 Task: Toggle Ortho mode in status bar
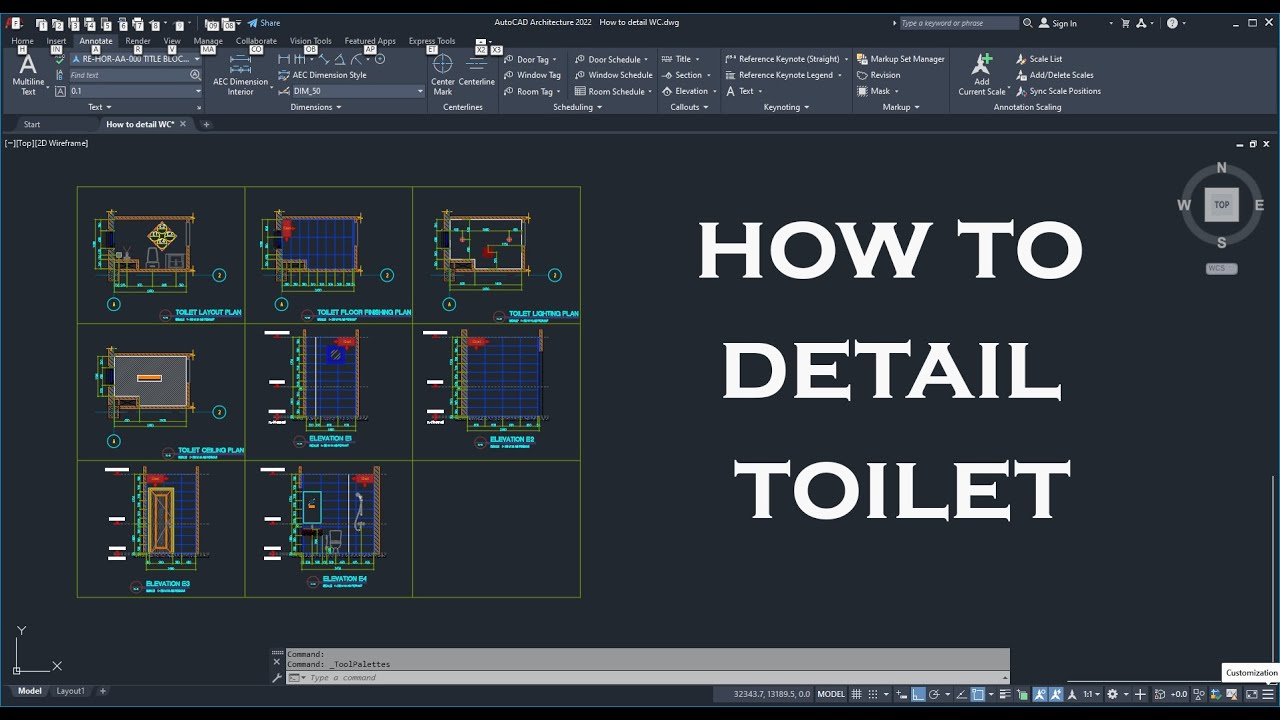[x=918, y=694]
